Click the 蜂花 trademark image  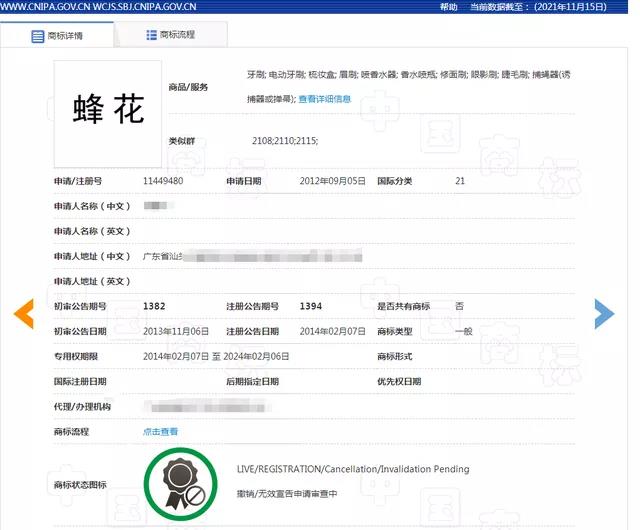pyautogui.click(x=107, y=110)
